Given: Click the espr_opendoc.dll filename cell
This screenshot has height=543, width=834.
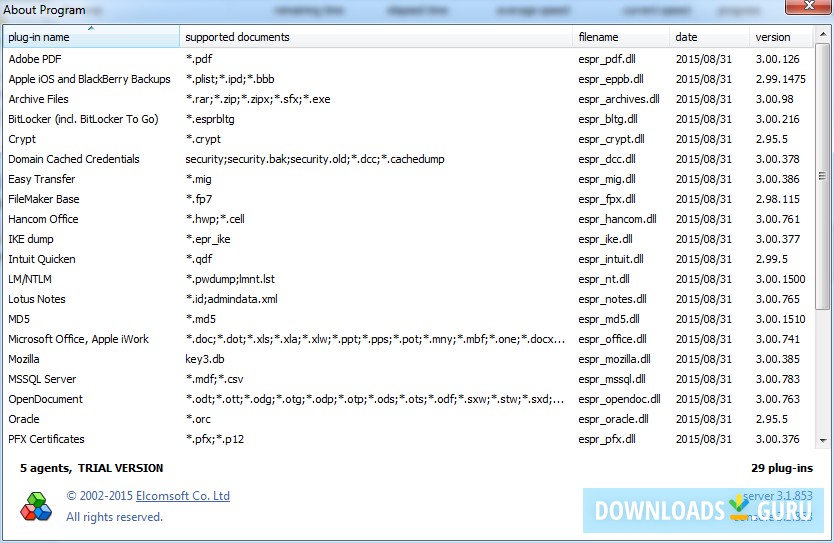Looking at the screenshot, I should (x=619, y=399).
